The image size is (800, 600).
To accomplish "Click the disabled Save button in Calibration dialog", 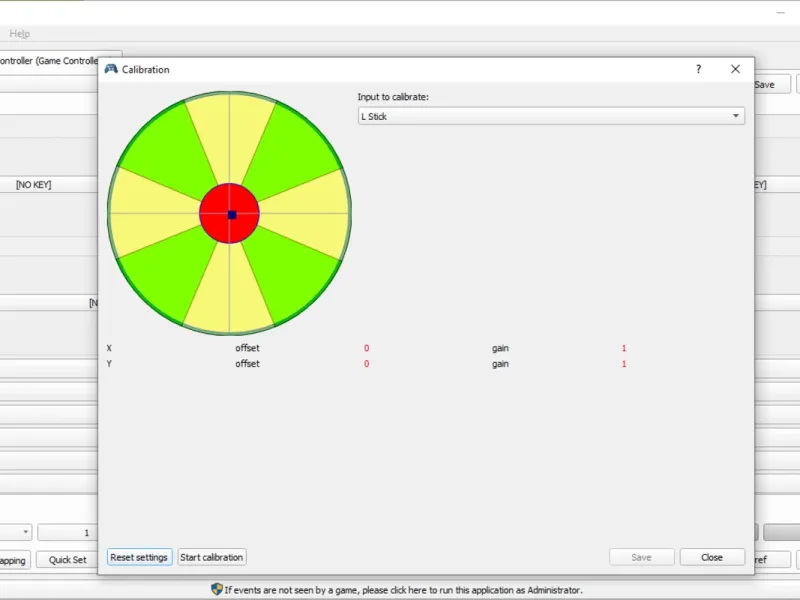I will click(x=641, y=557).
